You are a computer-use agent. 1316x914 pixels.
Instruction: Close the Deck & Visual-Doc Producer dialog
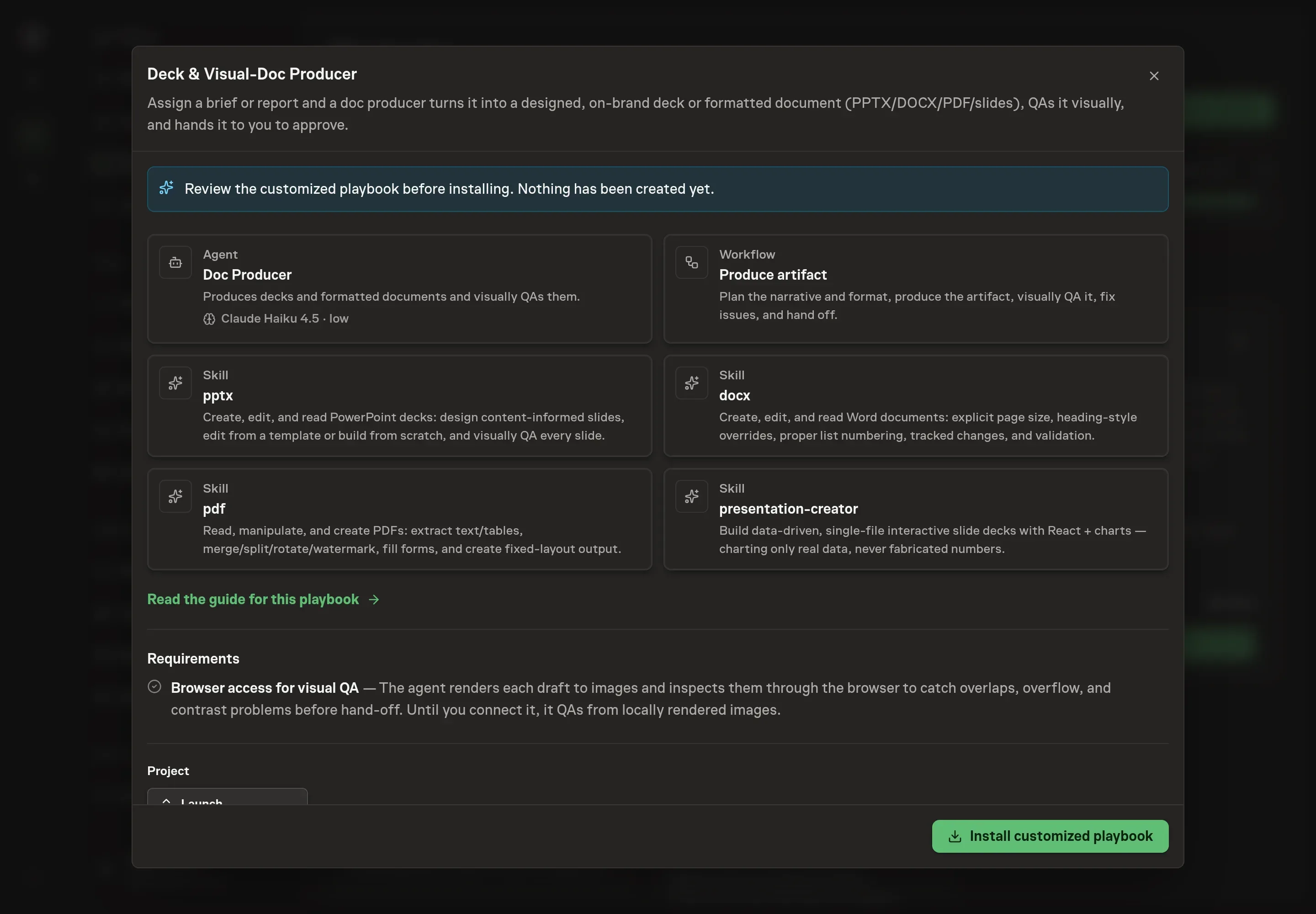click(x=1154, y=75)
